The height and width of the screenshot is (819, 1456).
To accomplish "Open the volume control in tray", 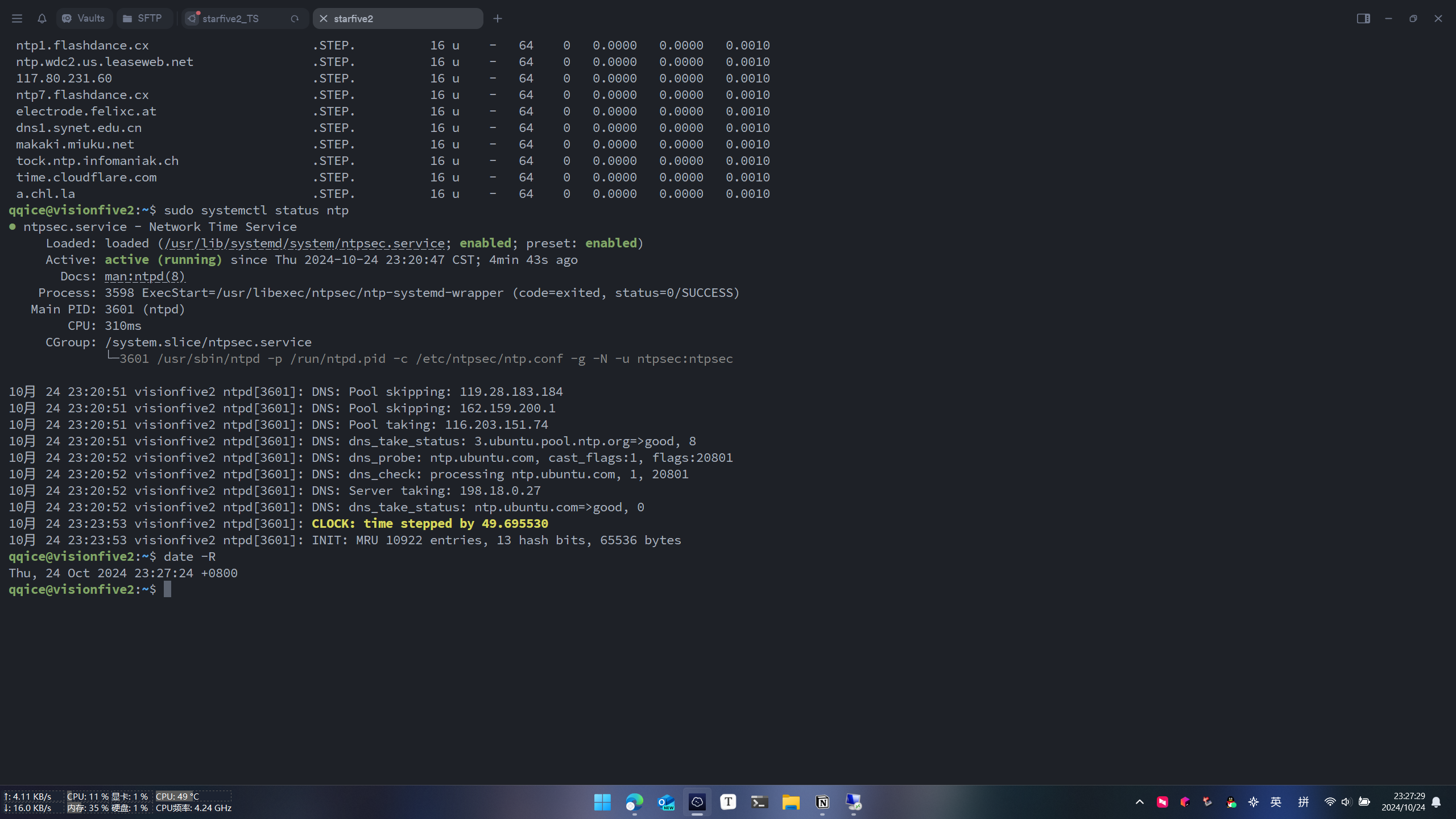I will pyautogui.click(x=1346, y=802).
